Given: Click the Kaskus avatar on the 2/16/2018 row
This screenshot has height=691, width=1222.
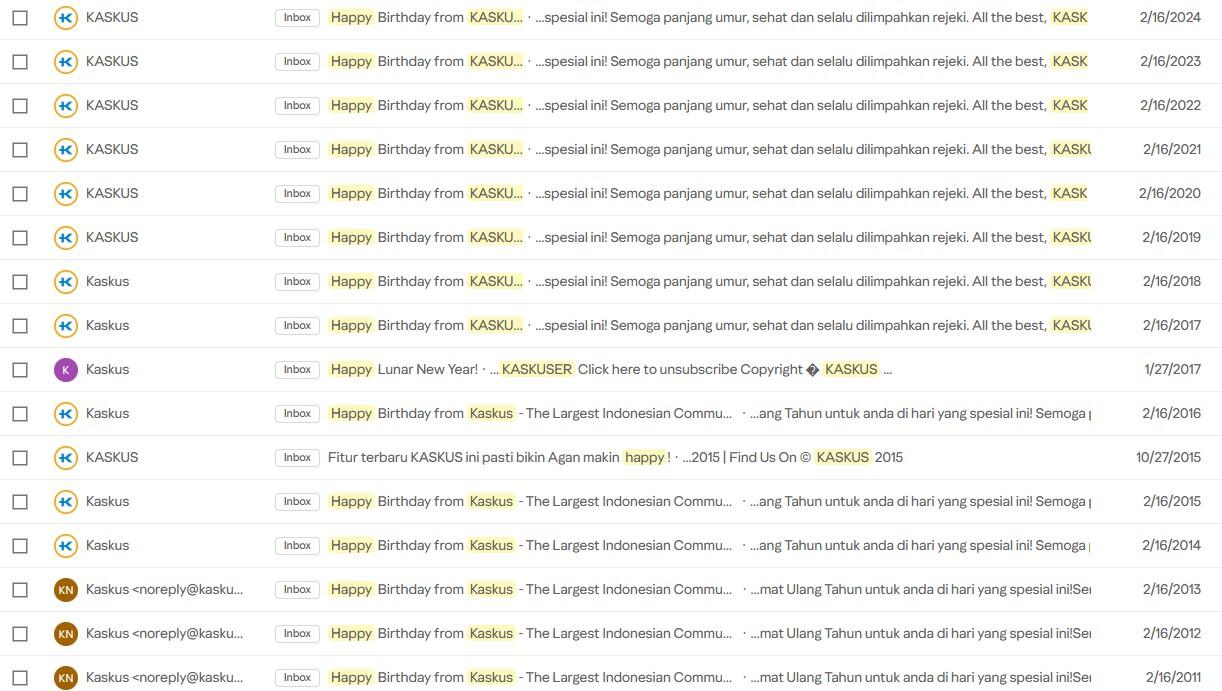Looking at the screenshot, I should [x=65, y=281].
